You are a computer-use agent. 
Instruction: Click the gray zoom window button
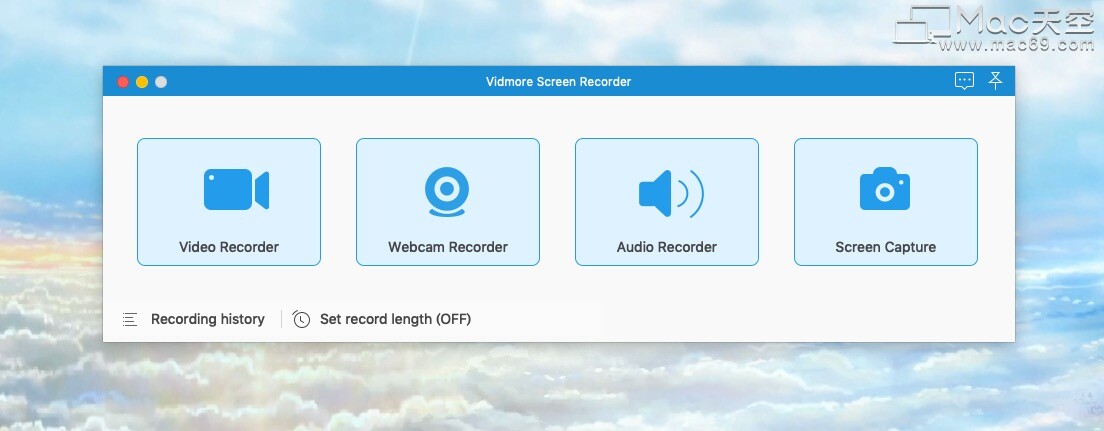point(161,82)
